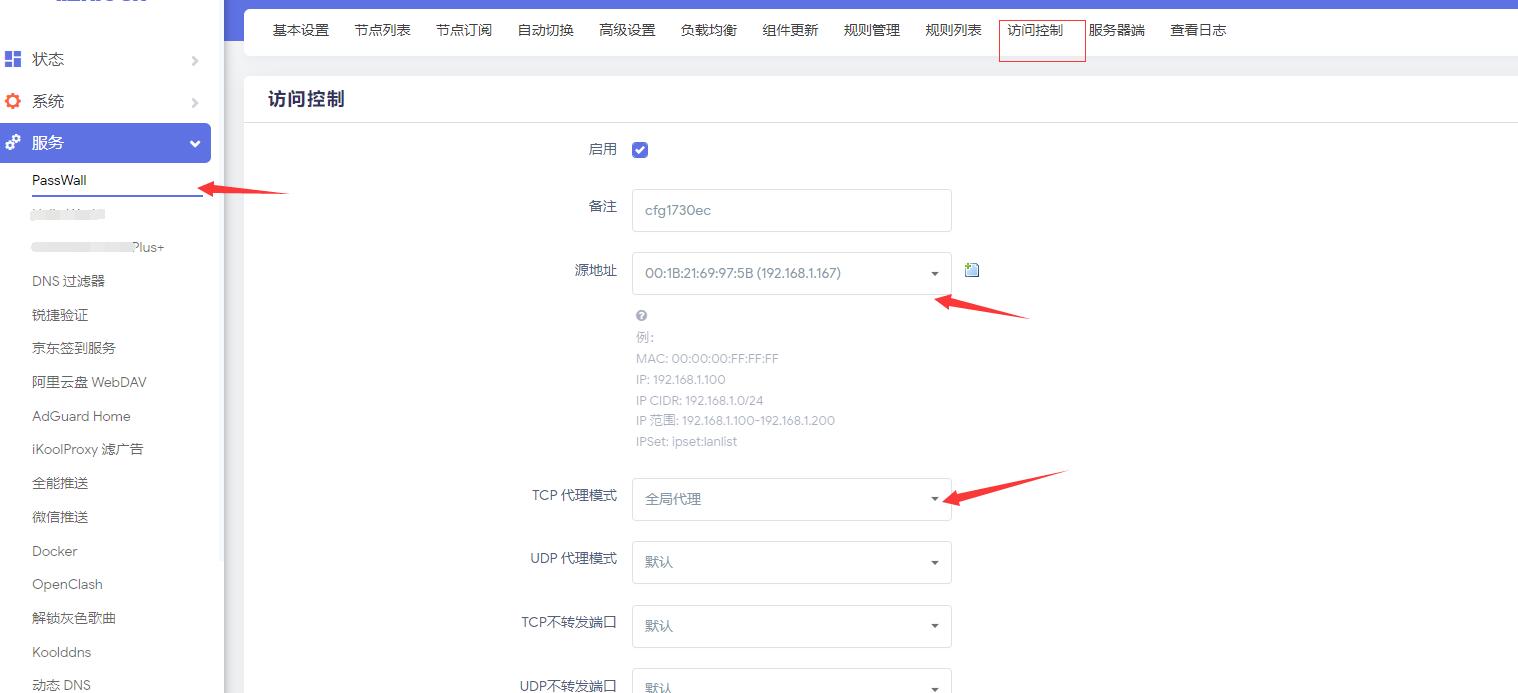
Task: Switch to the 查看日志 tab
Action: 1198,30
